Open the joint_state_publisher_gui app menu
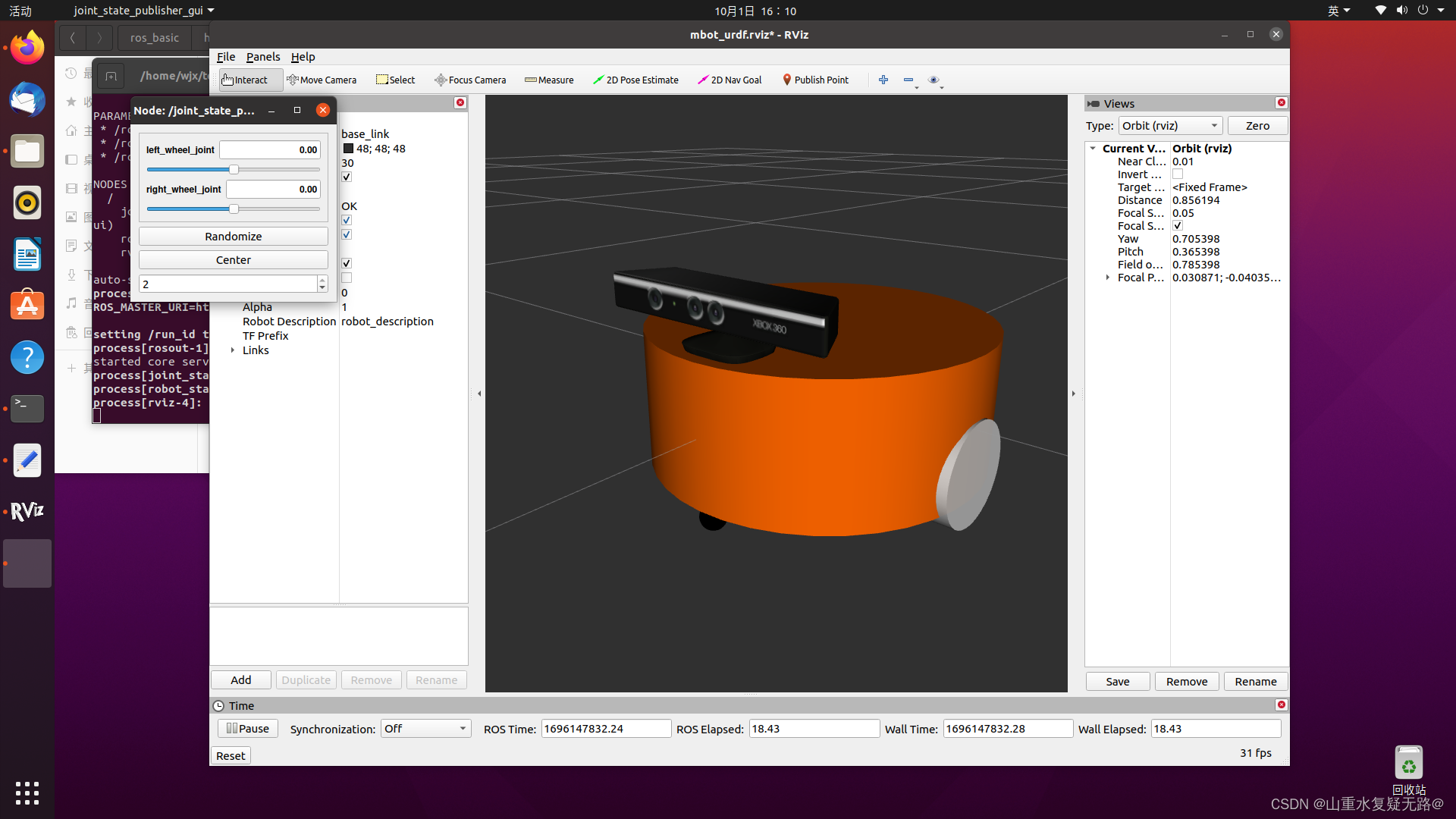Image resolution: width=1456 pixels, height=819 pixels. coord(144,11)
